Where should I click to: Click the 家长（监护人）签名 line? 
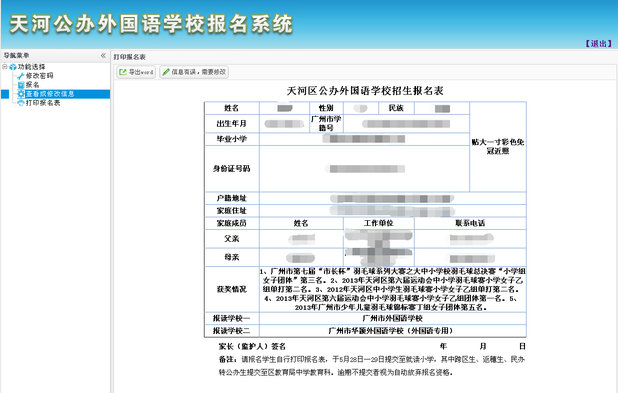tap(252, 346)
